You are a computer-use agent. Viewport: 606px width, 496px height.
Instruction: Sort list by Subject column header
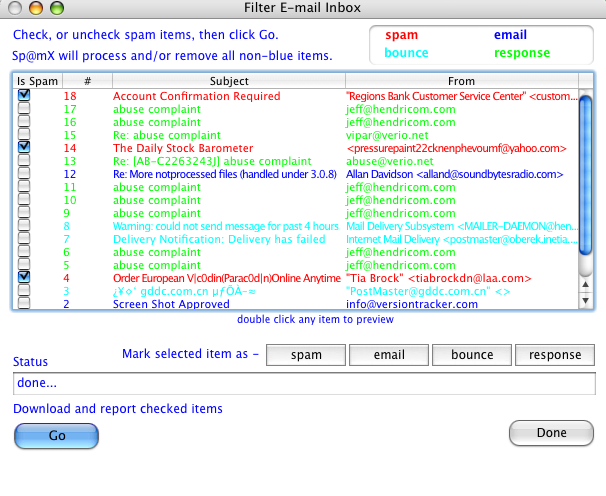point(229,81)
